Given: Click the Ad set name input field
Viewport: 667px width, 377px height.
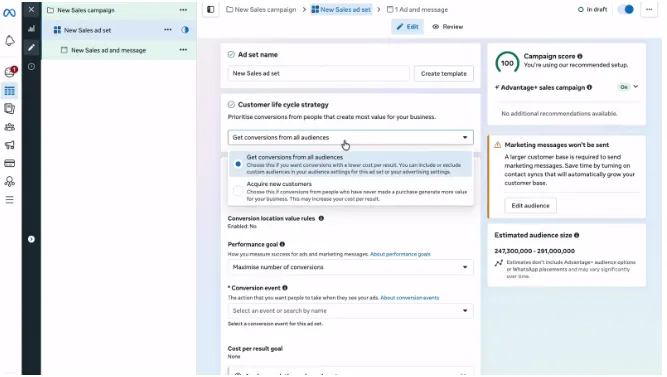Looking at the screenshot, I should (x=319, y=74).
